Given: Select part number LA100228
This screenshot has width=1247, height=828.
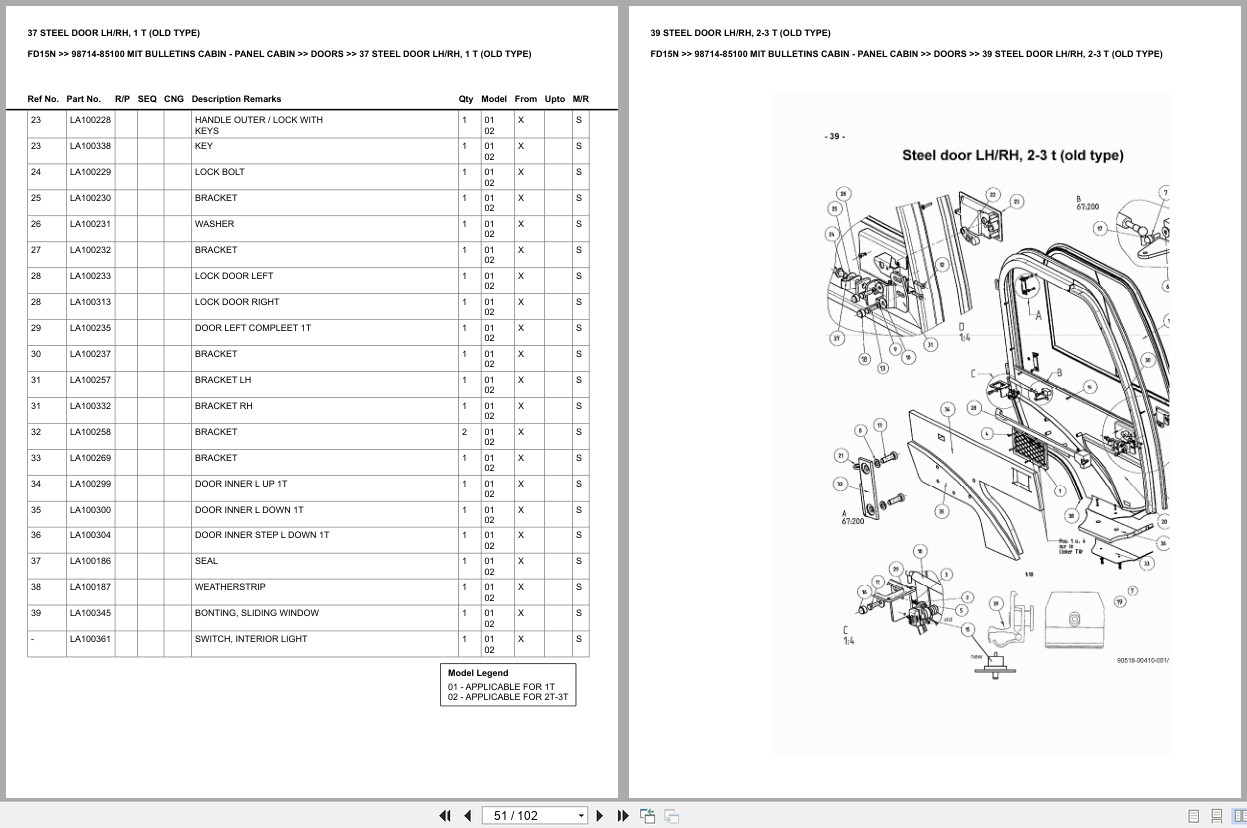Looking at the screenshot, I should pyautogui.click(x=90, y=120).
